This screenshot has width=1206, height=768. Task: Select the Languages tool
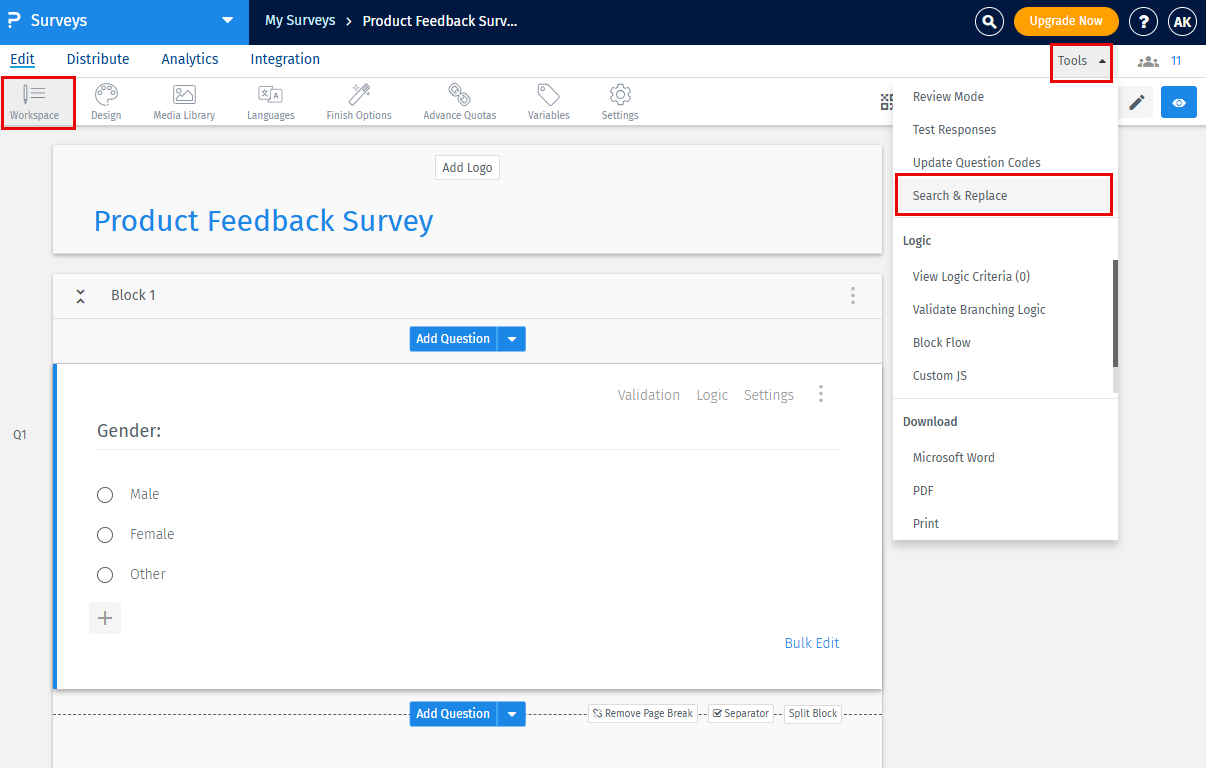pos(270,100)
